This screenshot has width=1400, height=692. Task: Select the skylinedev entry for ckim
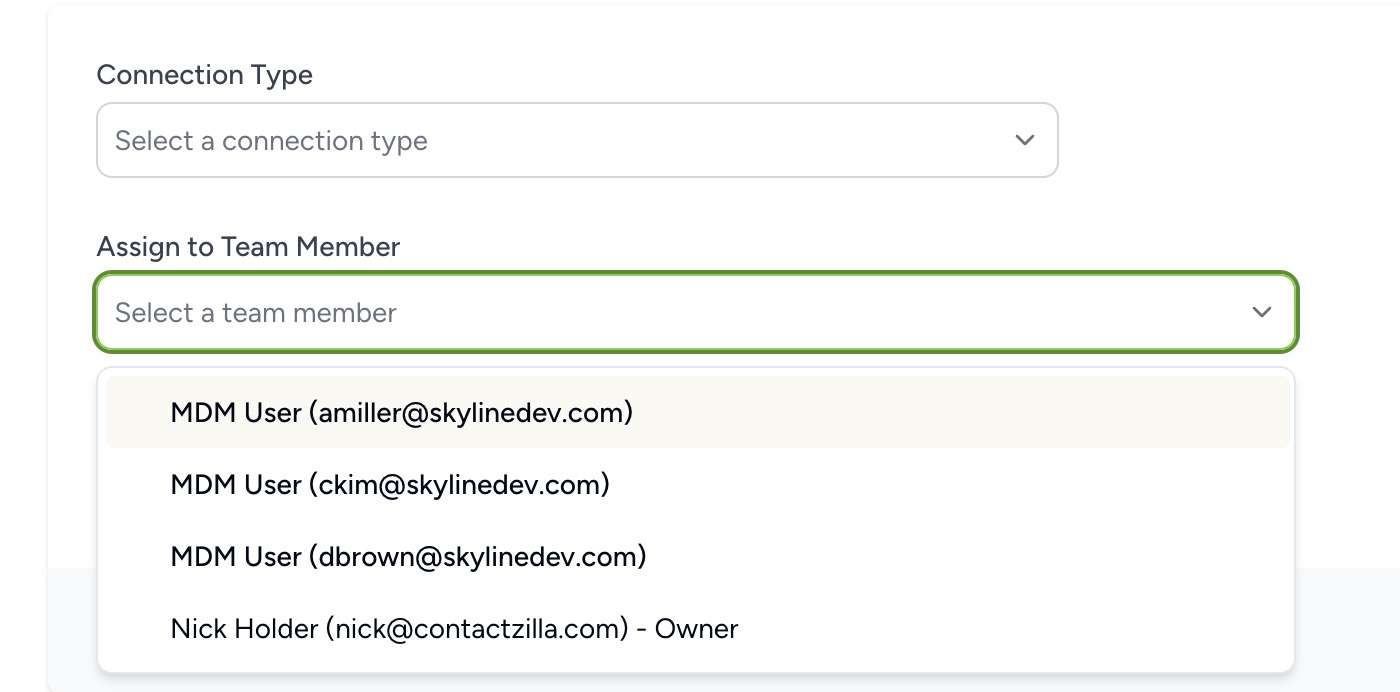pyautogui.click(x=698, y=484)
